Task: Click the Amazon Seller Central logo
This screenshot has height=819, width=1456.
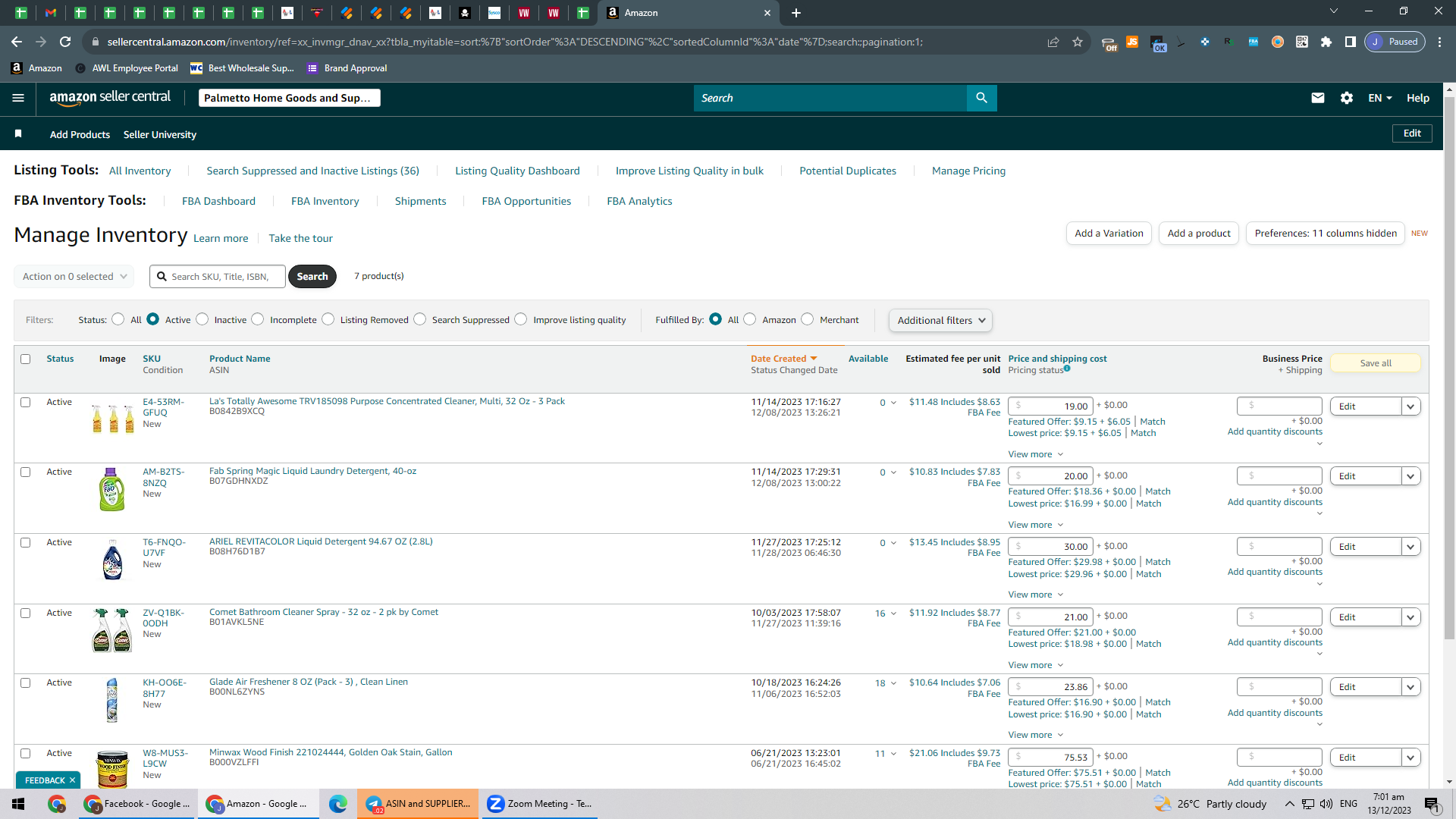Action: [x=110, y=97]
